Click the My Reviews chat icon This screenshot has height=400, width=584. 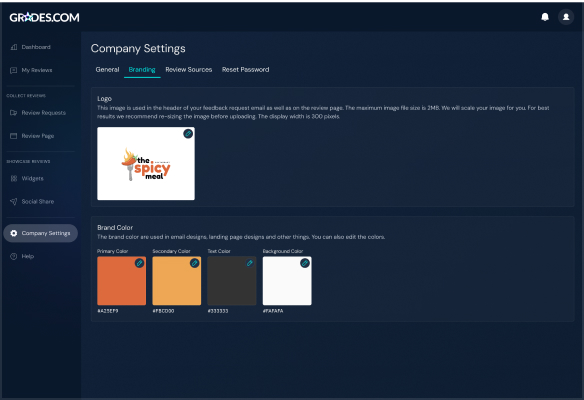14,70
